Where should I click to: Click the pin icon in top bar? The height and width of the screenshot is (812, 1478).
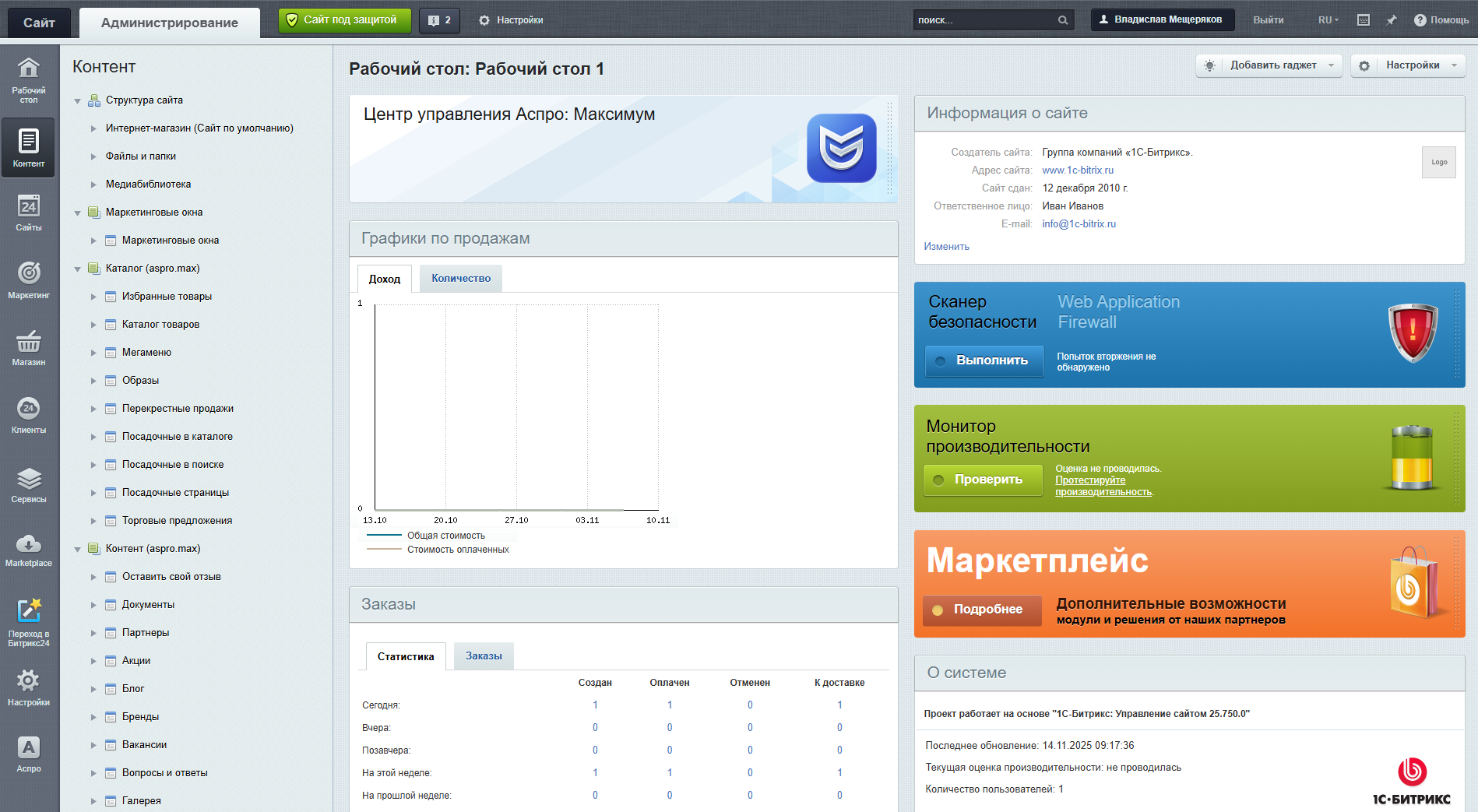pos(1392,20)
